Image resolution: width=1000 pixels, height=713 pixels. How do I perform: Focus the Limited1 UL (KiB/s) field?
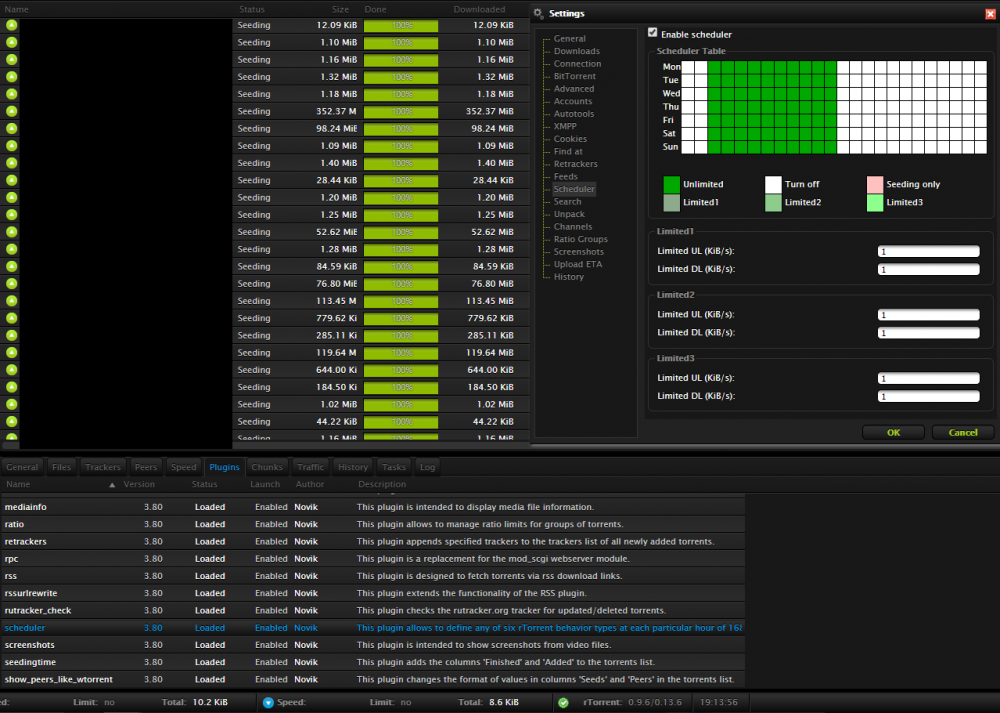point(929,251)
